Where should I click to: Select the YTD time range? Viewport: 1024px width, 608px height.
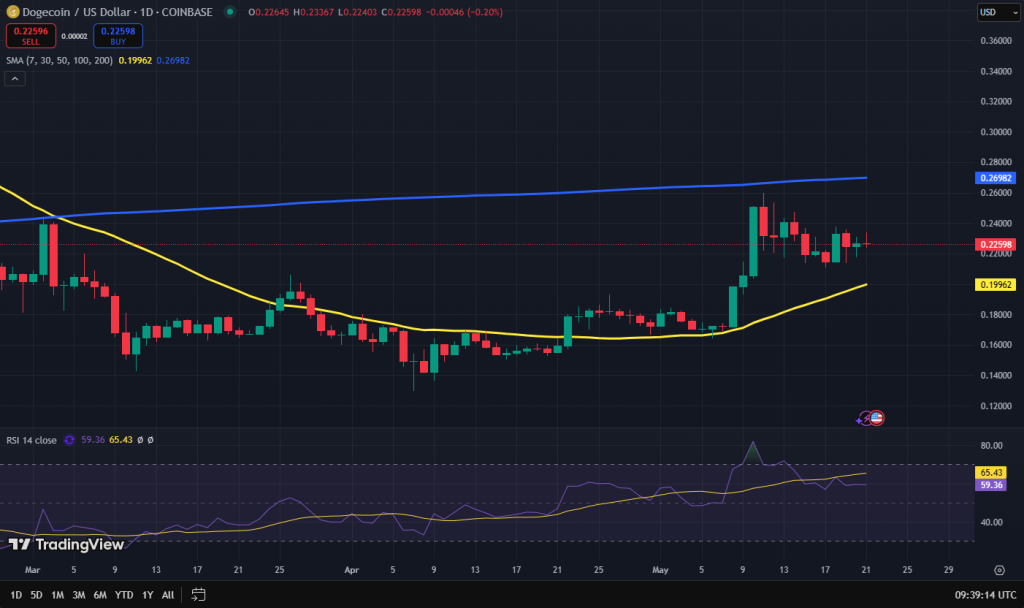[123, 595]
